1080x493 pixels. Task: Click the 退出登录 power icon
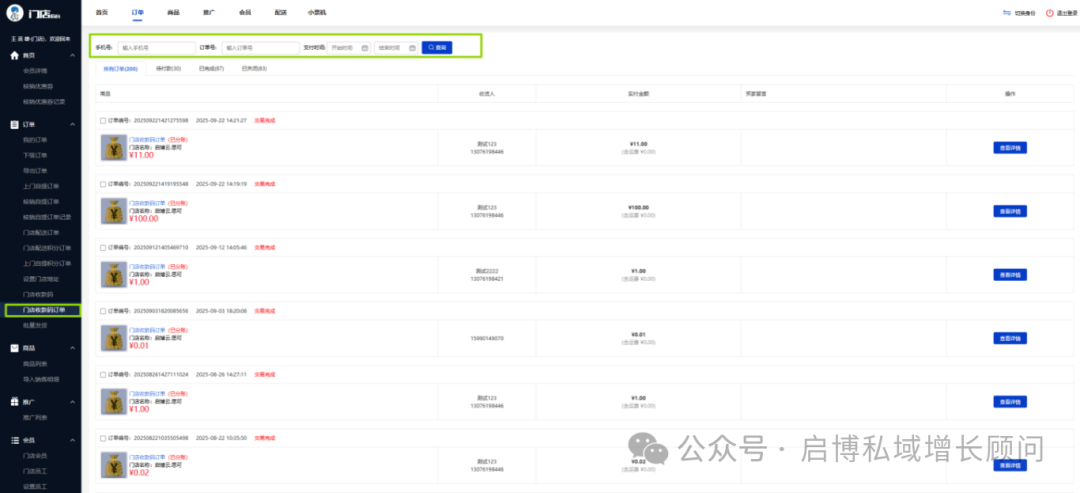(x=1049, y=13)
